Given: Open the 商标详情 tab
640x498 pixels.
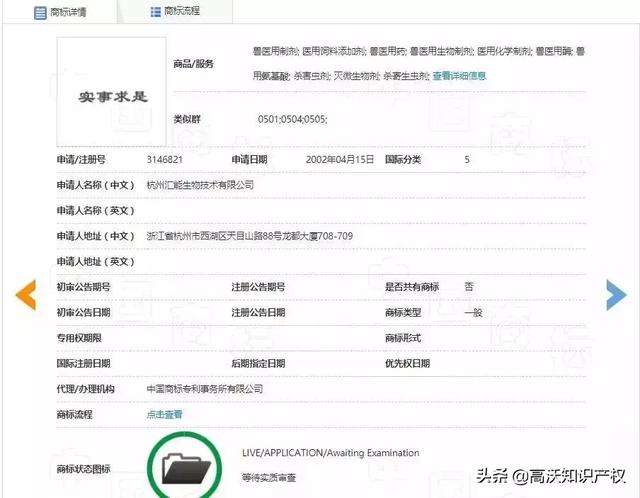Looking at the screenshot, I should click(x=60, y=12).
